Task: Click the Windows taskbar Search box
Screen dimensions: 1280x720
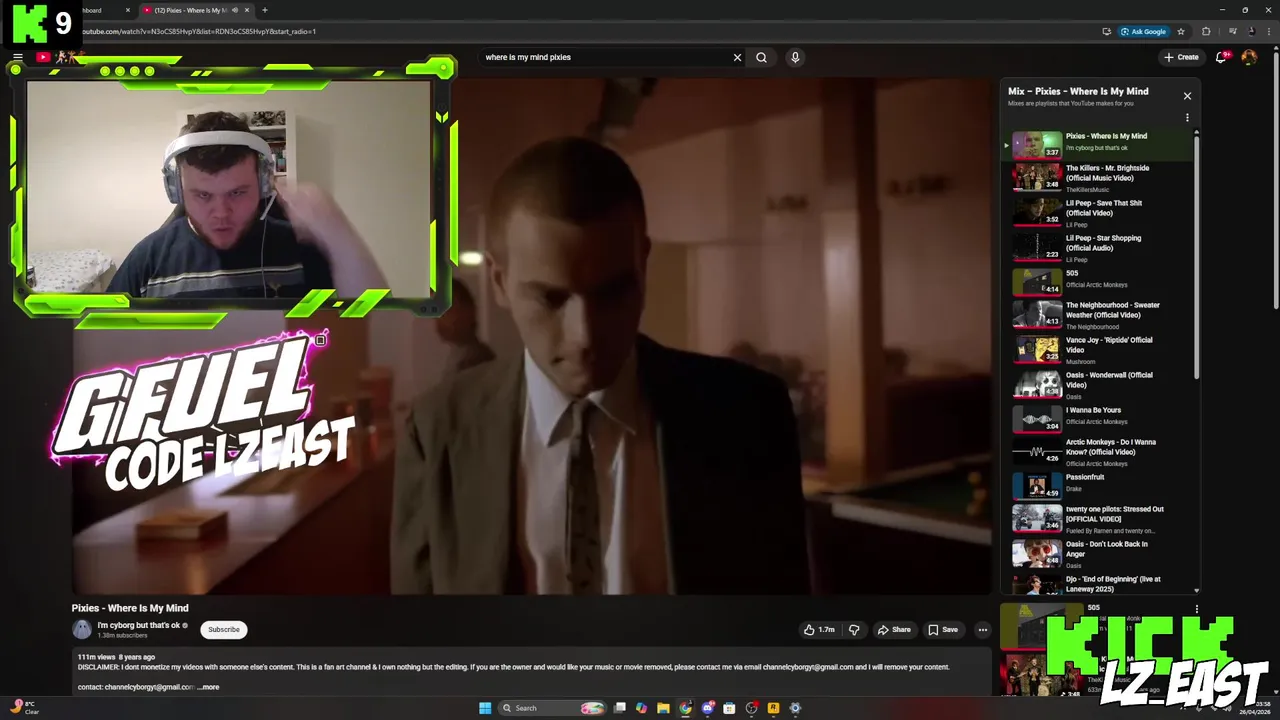Action: pyautogui.click(x=552, y=708)
